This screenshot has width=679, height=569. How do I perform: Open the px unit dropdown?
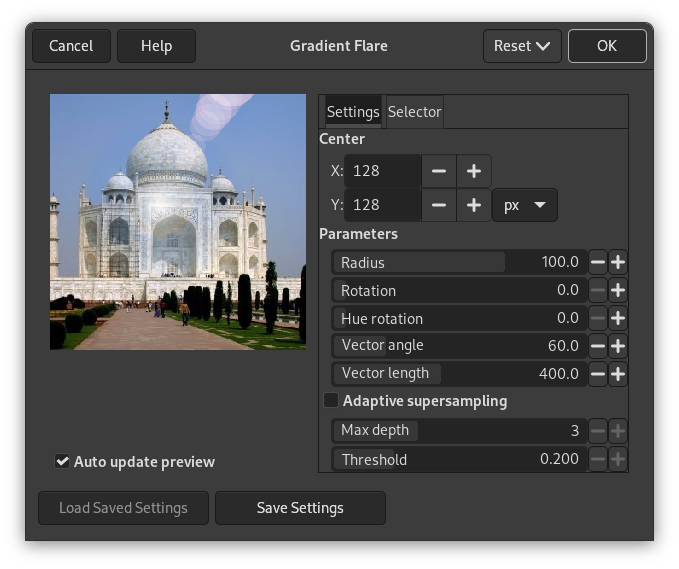tap(524, 205)
